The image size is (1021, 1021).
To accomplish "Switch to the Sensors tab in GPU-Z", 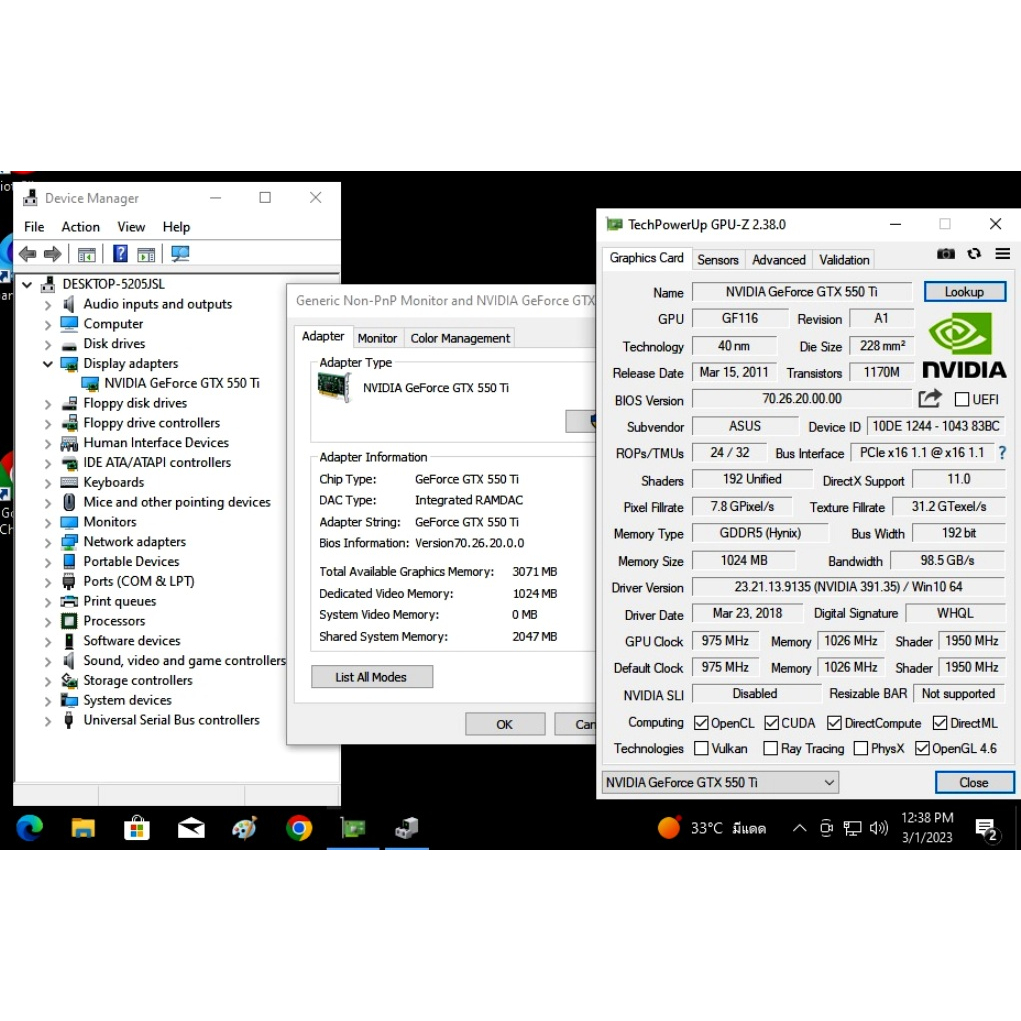I will (718, 260).
